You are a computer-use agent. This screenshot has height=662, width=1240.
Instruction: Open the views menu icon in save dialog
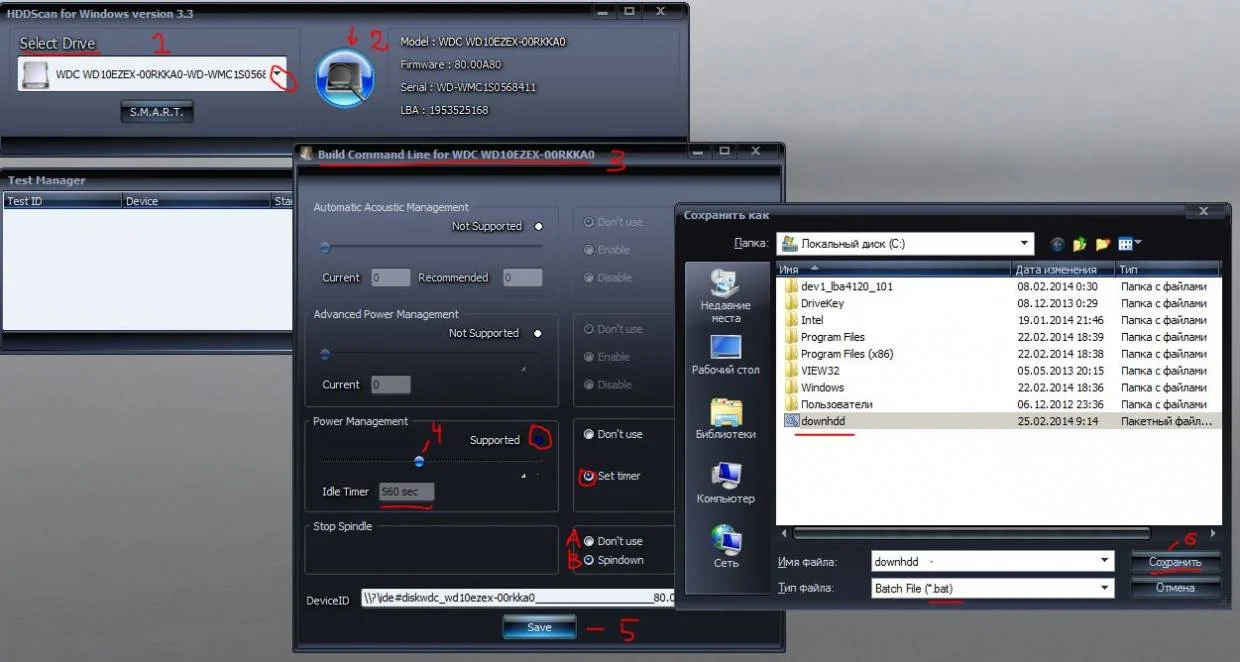coord(1130,243)
